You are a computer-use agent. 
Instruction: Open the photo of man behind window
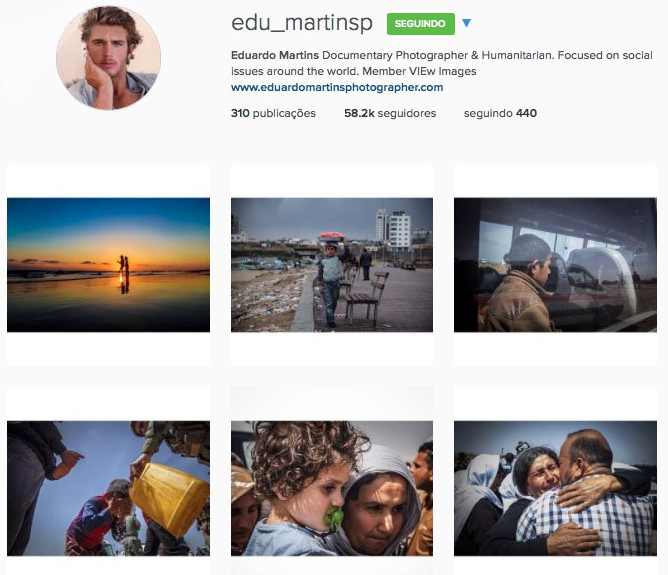point(555,265)
